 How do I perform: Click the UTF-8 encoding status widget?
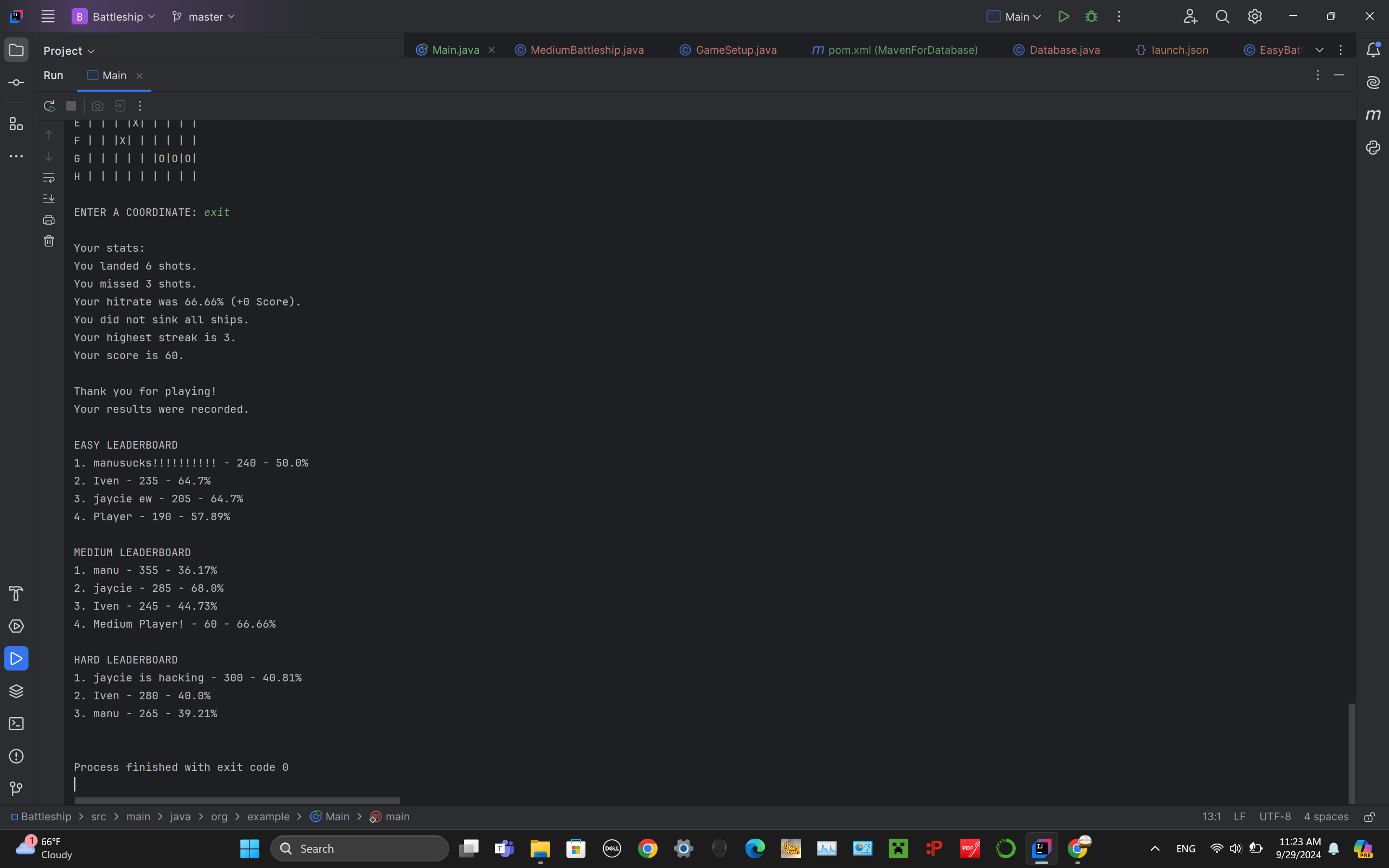[1274, 816]
